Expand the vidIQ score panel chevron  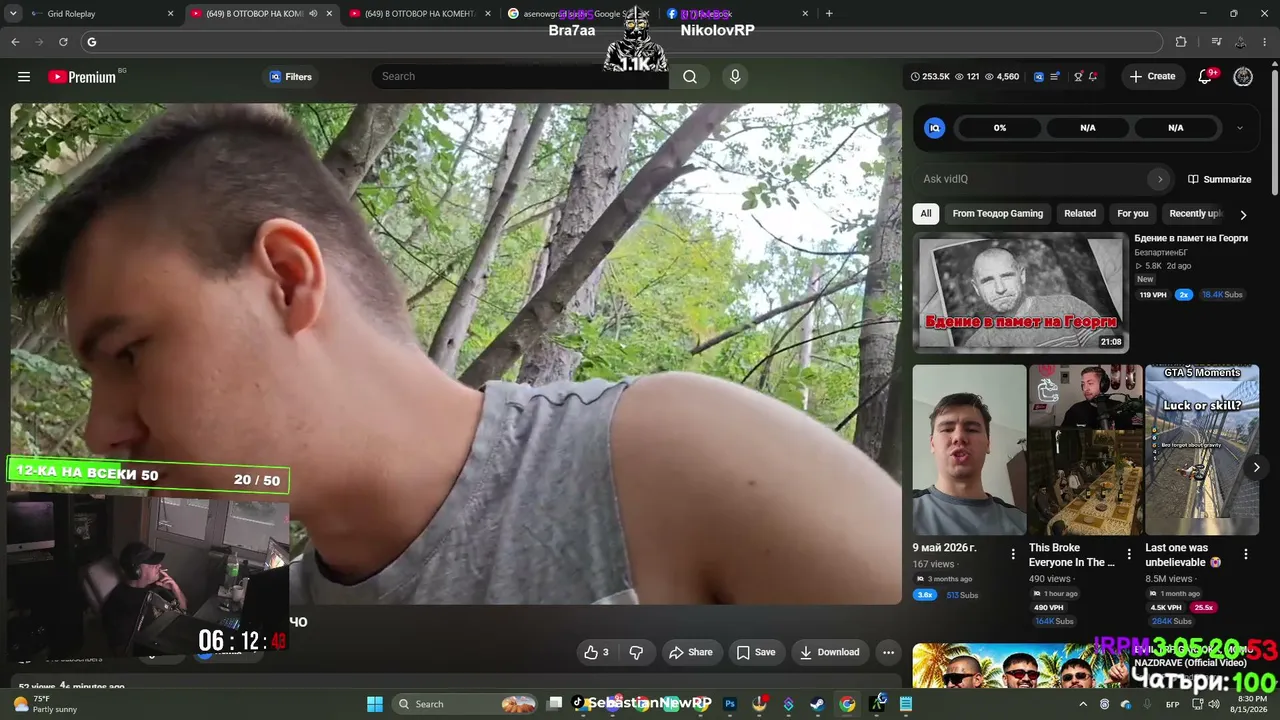[1240, 128]
